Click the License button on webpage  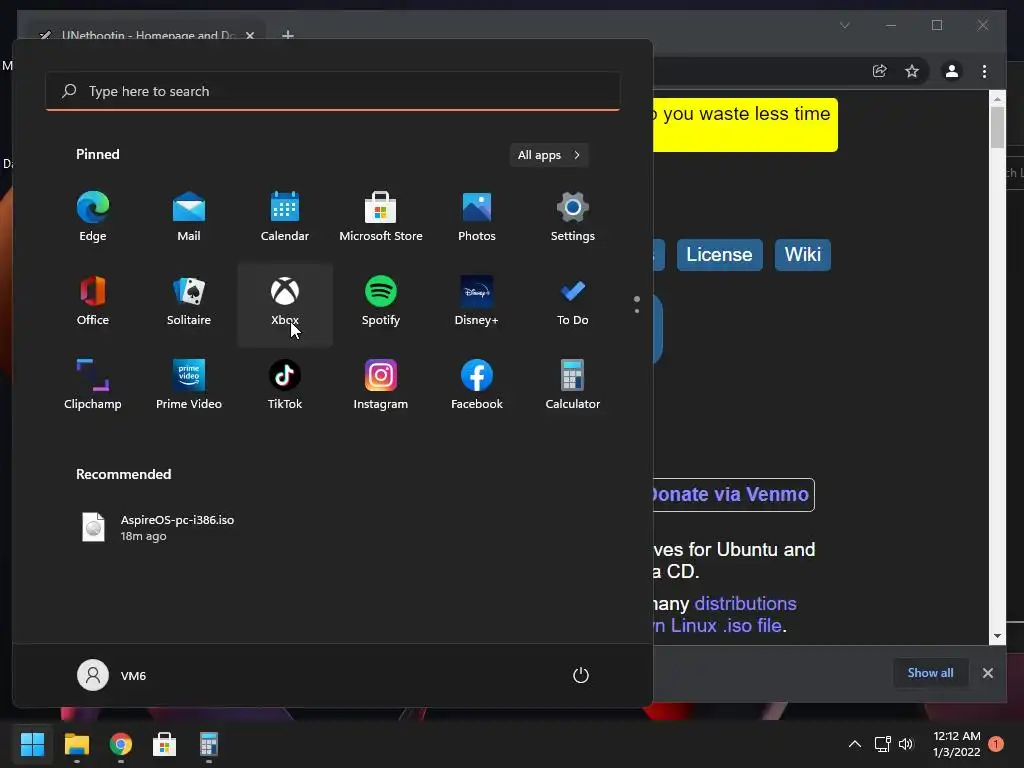tap(719, 255)
